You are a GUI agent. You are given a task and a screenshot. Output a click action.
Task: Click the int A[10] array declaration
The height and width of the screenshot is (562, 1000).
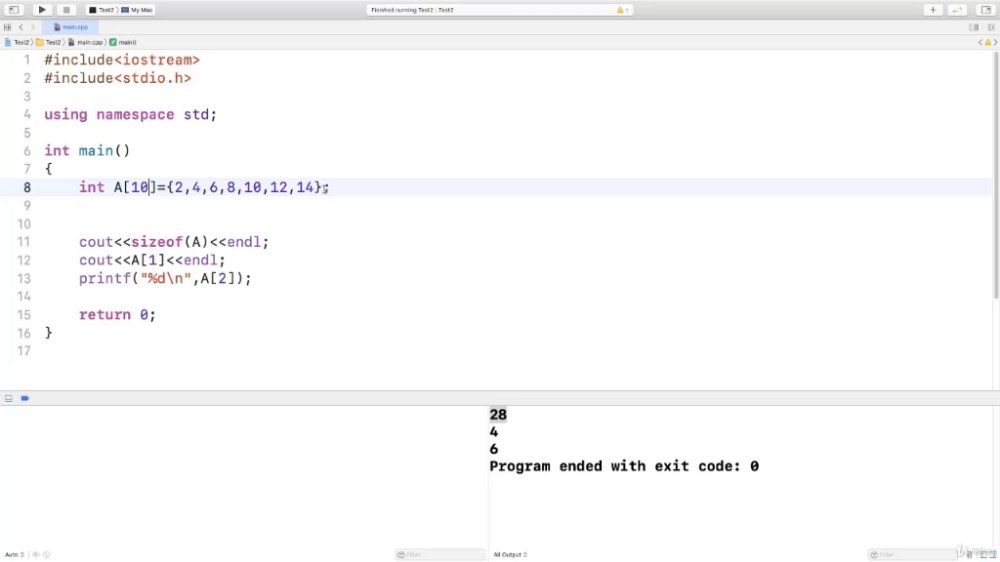(x=203, y=188)
